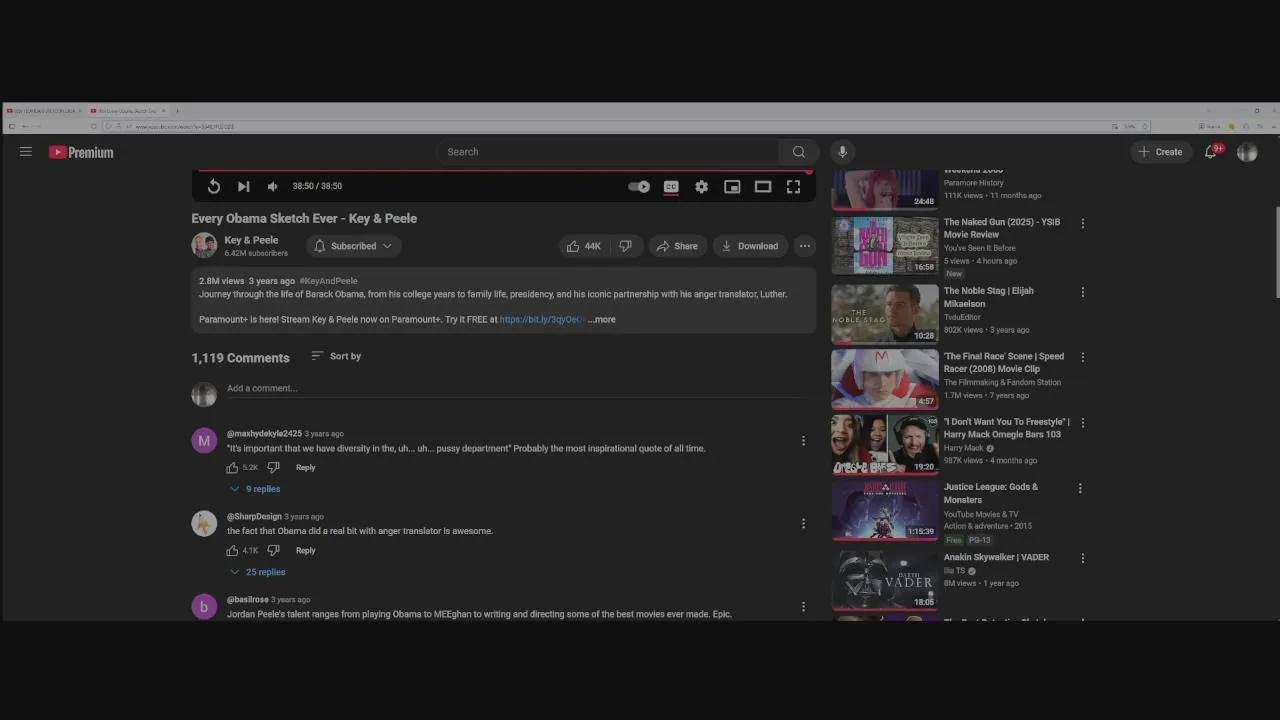Open Harry Mack Omegle Bars 103 thumbnail

click(x=885, y=444)
